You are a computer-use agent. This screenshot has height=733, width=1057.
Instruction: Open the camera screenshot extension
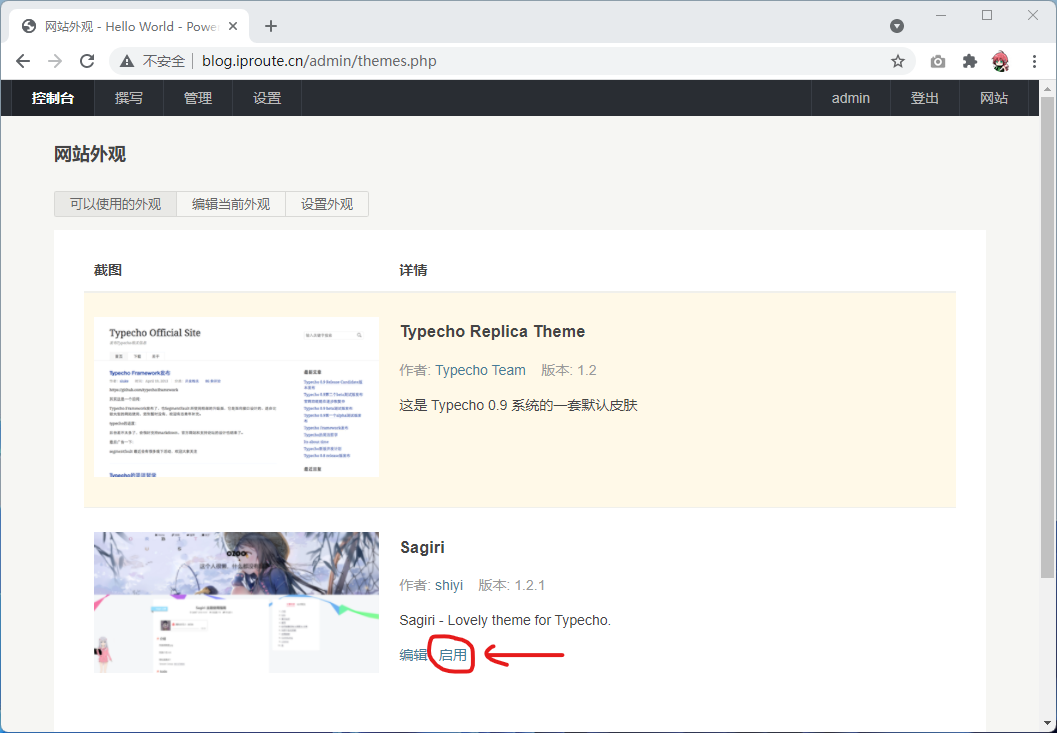click(938, 61)
